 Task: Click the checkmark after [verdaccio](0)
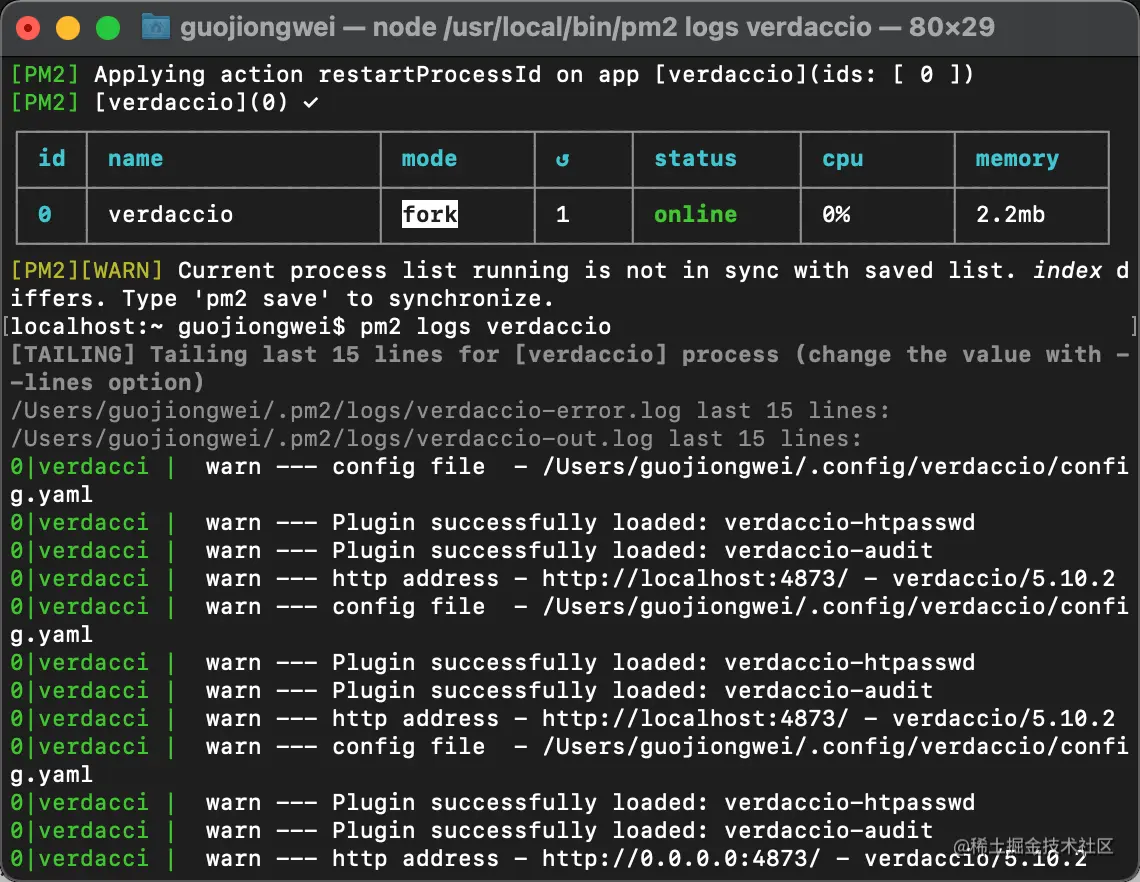click(x=310, y=103)
